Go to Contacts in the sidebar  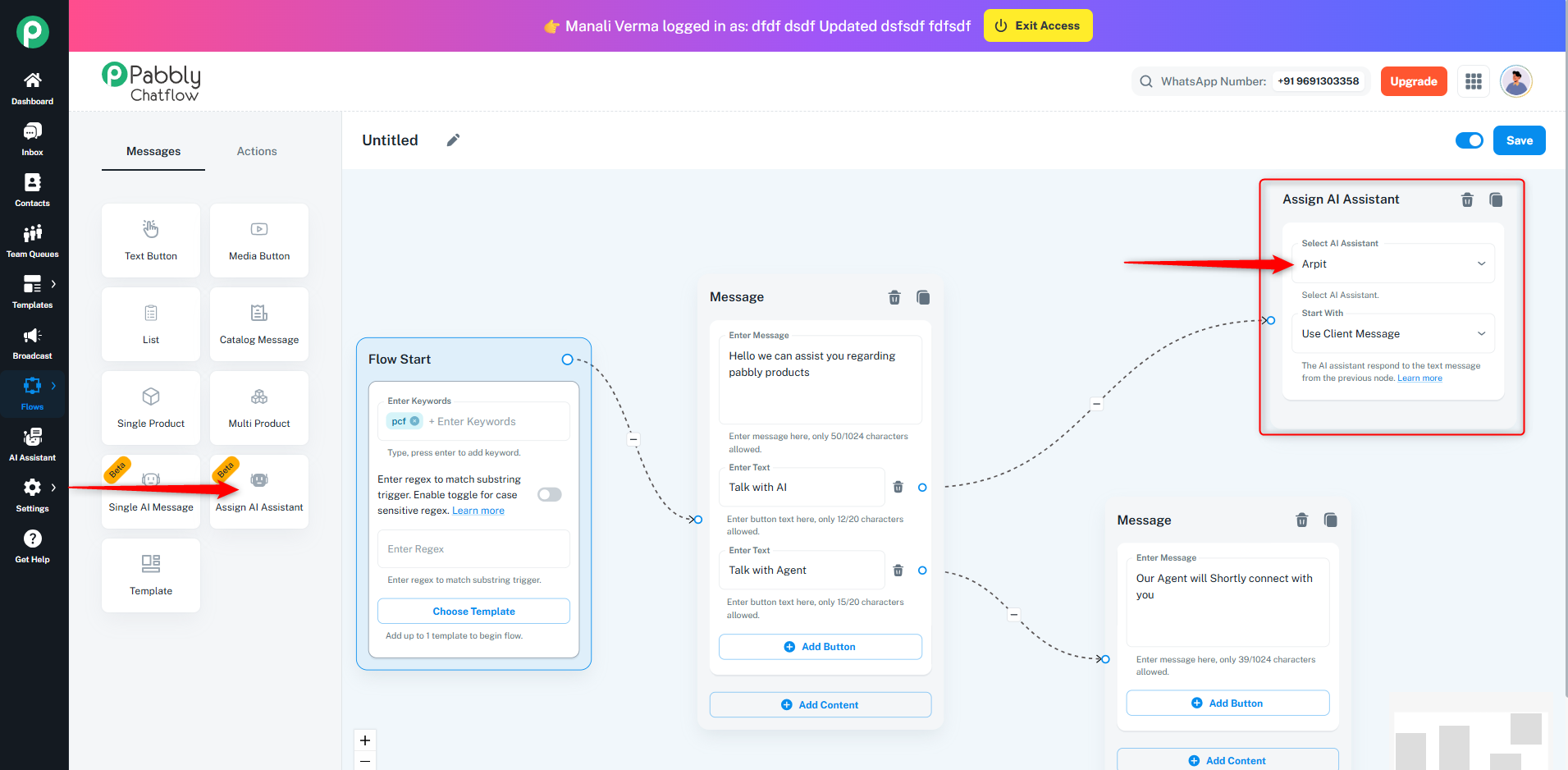click(33, 190)
